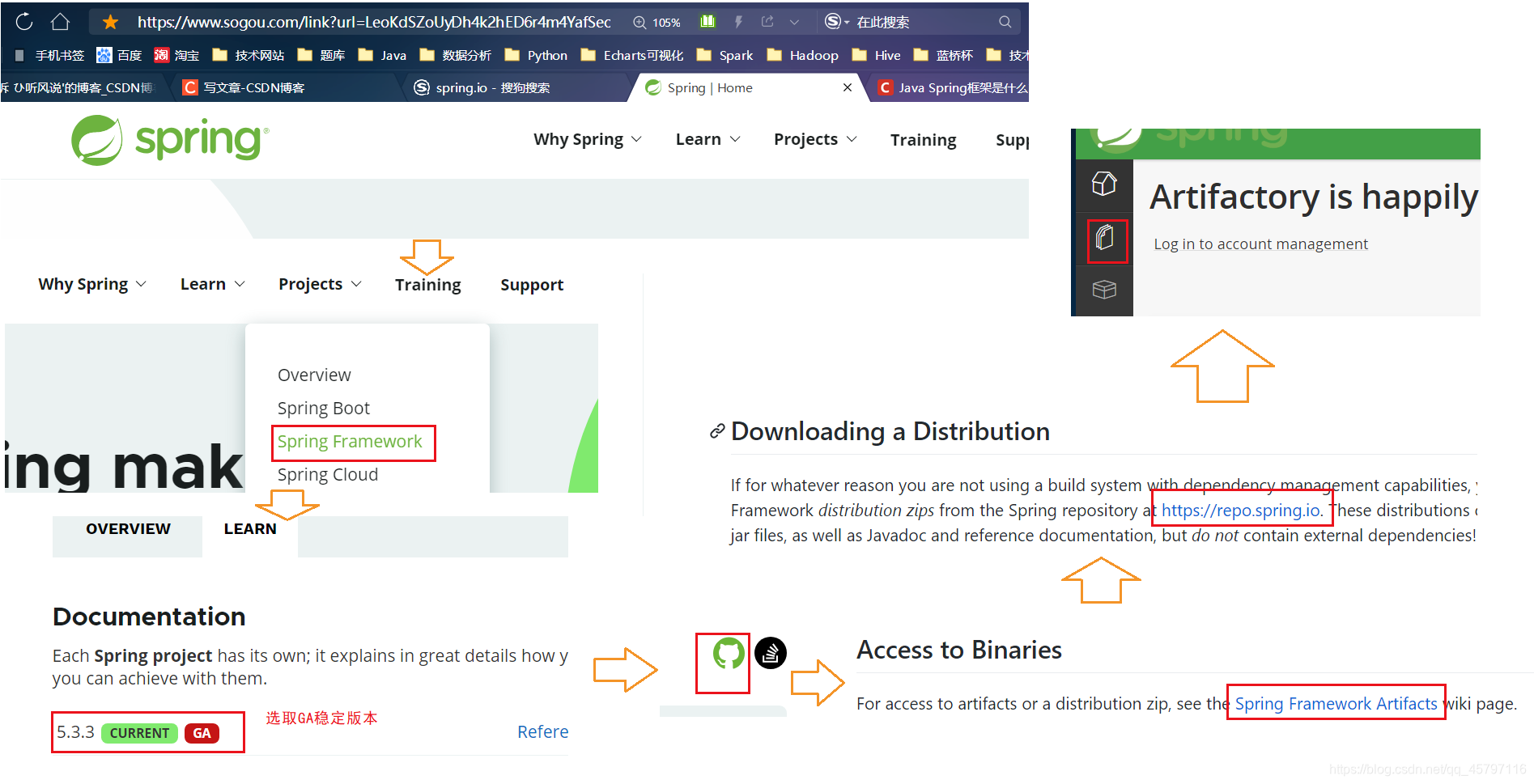This screenshot has height=784, width=1534.
Task: Open Artifactory home cube icon
Action: click(x=1104, y=184)
